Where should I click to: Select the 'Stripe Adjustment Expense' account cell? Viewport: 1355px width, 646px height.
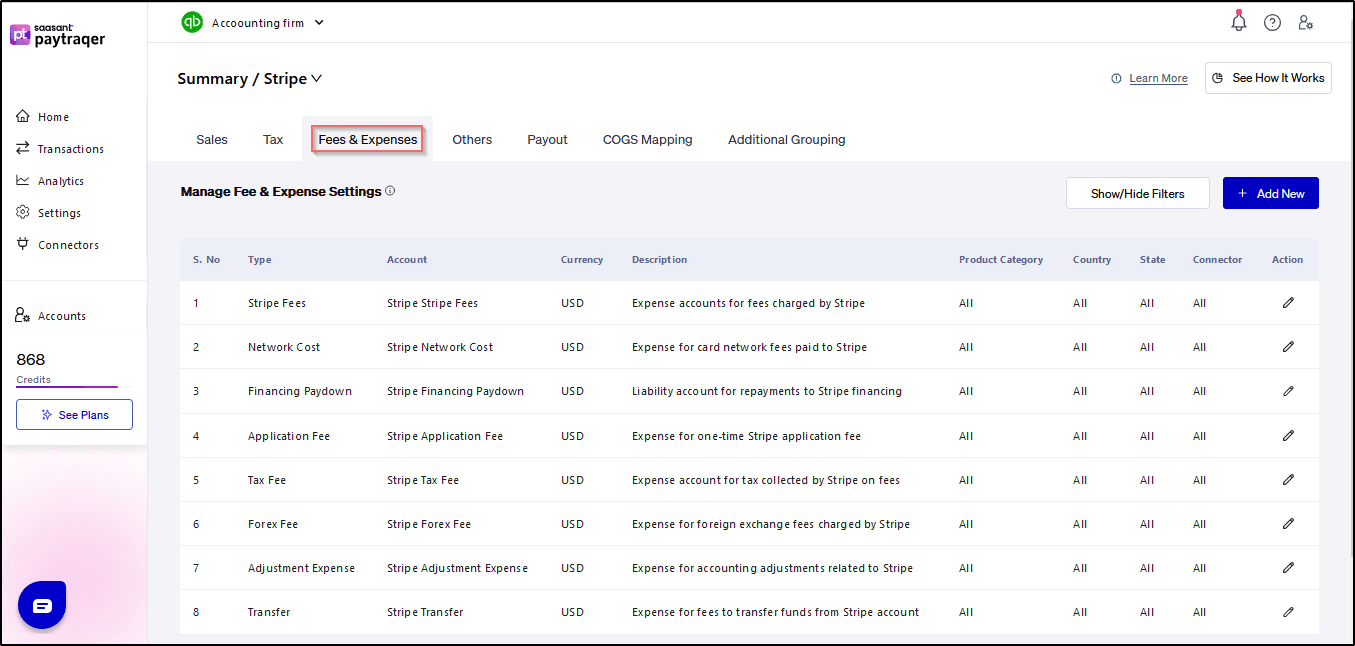[457, 568]
